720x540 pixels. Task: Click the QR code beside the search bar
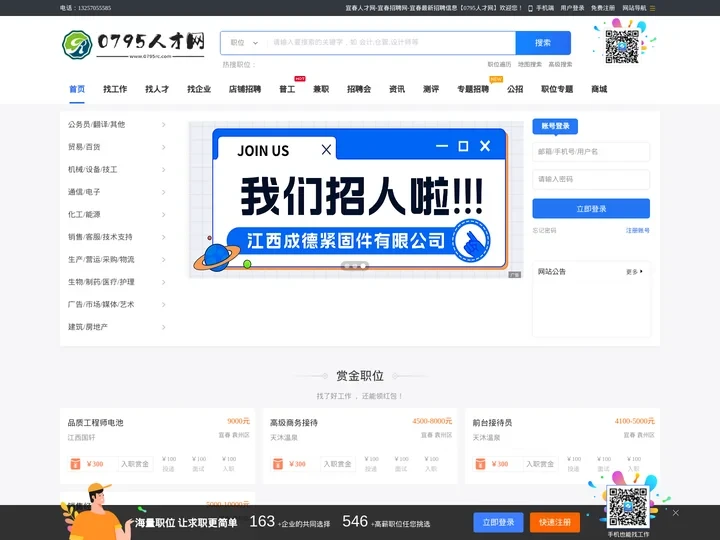622,46
